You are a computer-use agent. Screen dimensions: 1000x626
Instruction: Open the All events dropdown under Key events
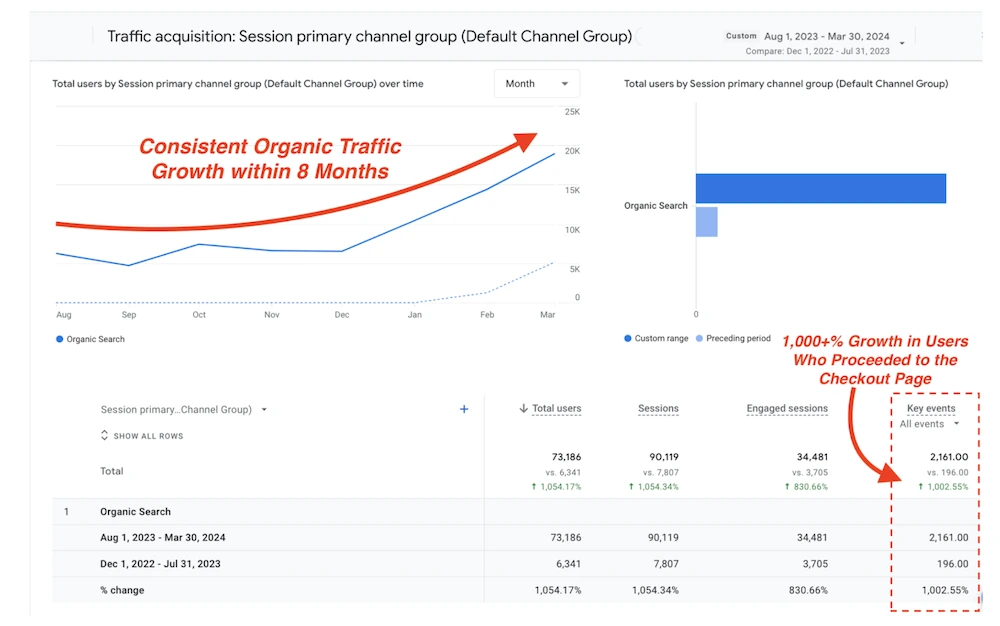pos(928,423)
